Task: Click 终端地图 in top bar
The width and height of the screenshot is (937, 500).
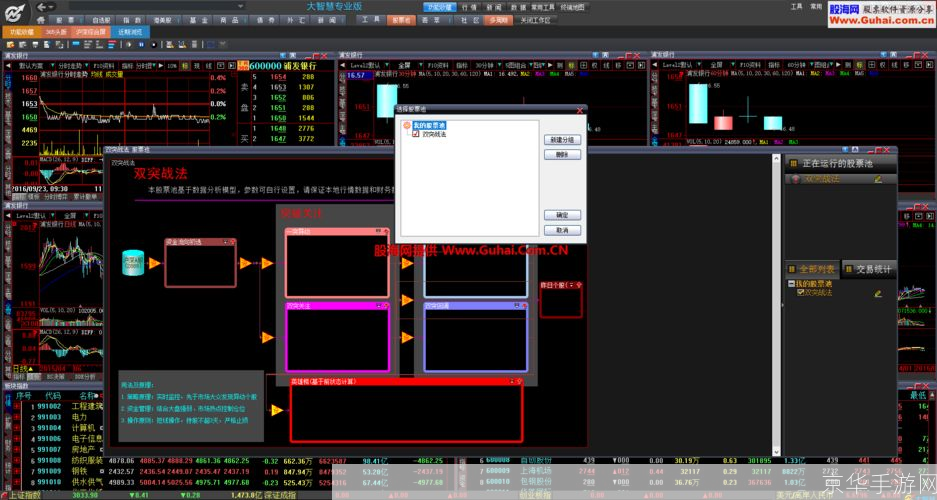Action: coord(572,7)
